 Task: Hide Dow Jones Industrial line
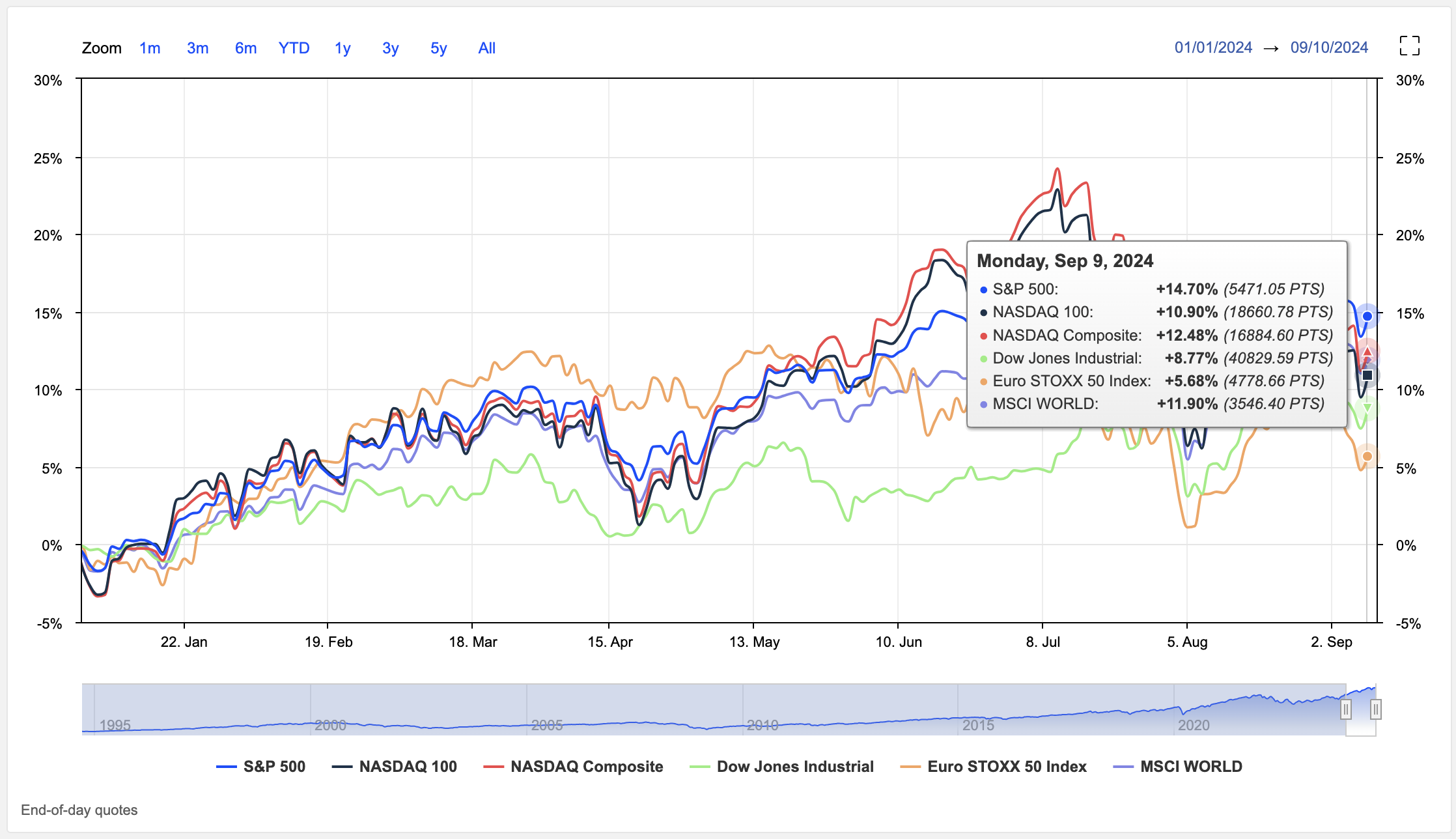coord(794,767)
